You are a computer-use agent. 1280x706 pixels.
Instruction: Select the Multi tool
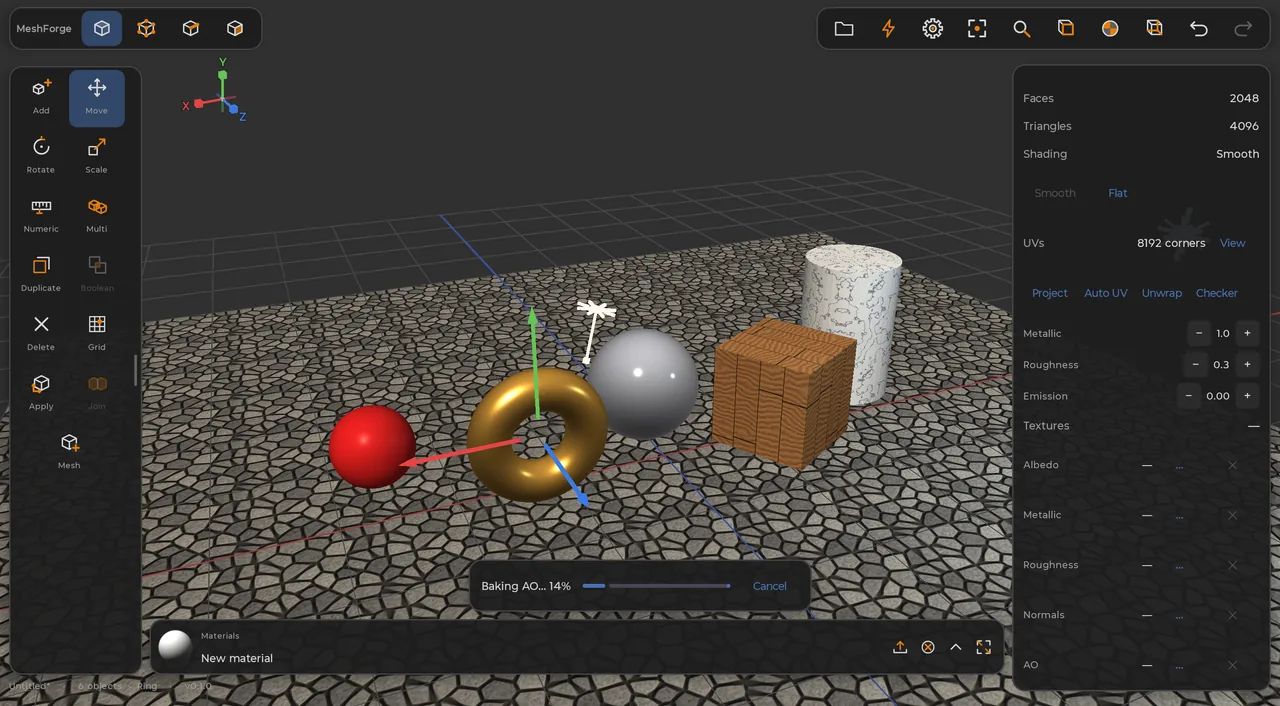click(97, 216)
